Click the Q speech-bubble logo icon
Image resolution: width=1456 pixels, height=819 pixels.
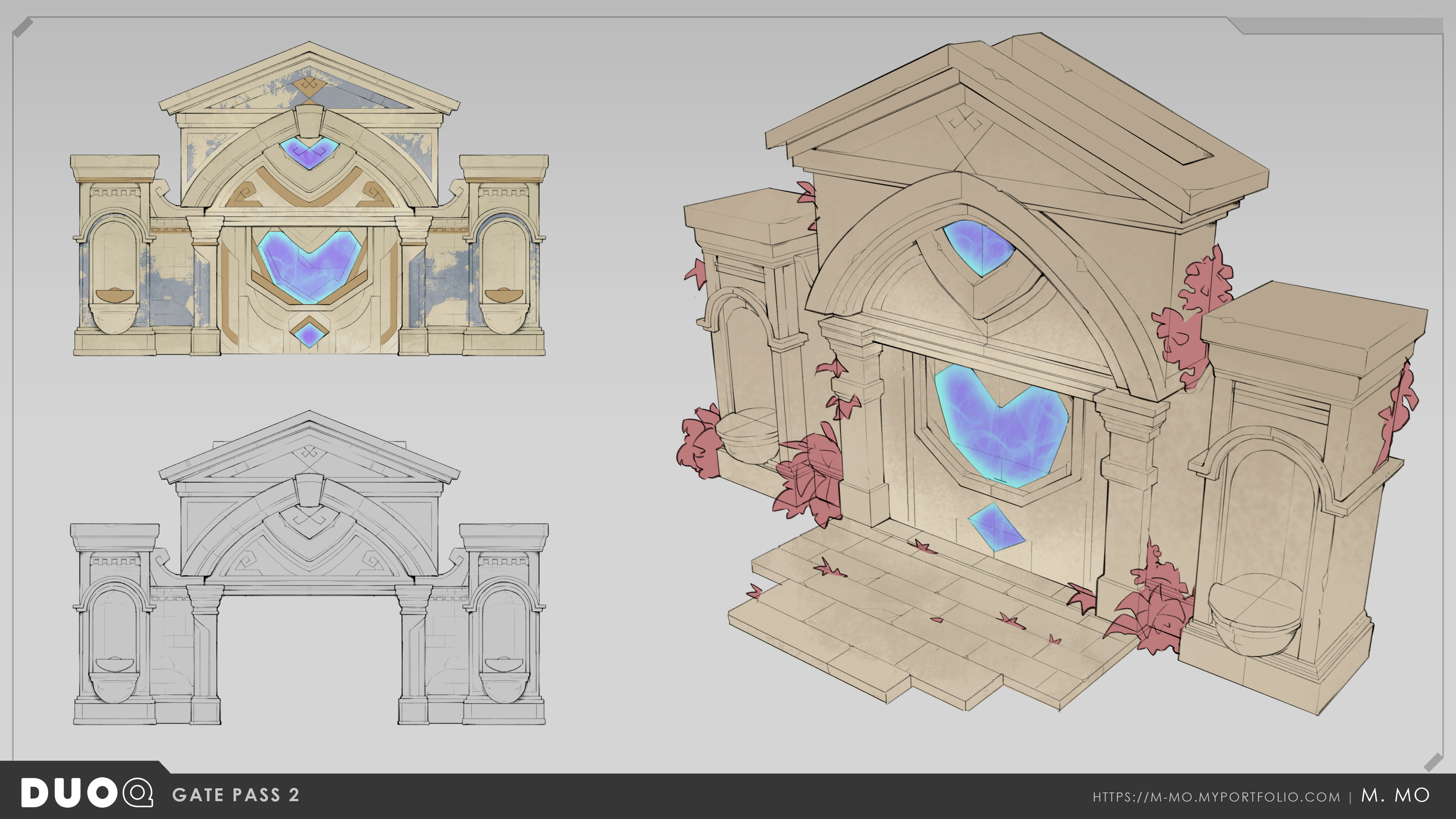click(x=137, y=793)
